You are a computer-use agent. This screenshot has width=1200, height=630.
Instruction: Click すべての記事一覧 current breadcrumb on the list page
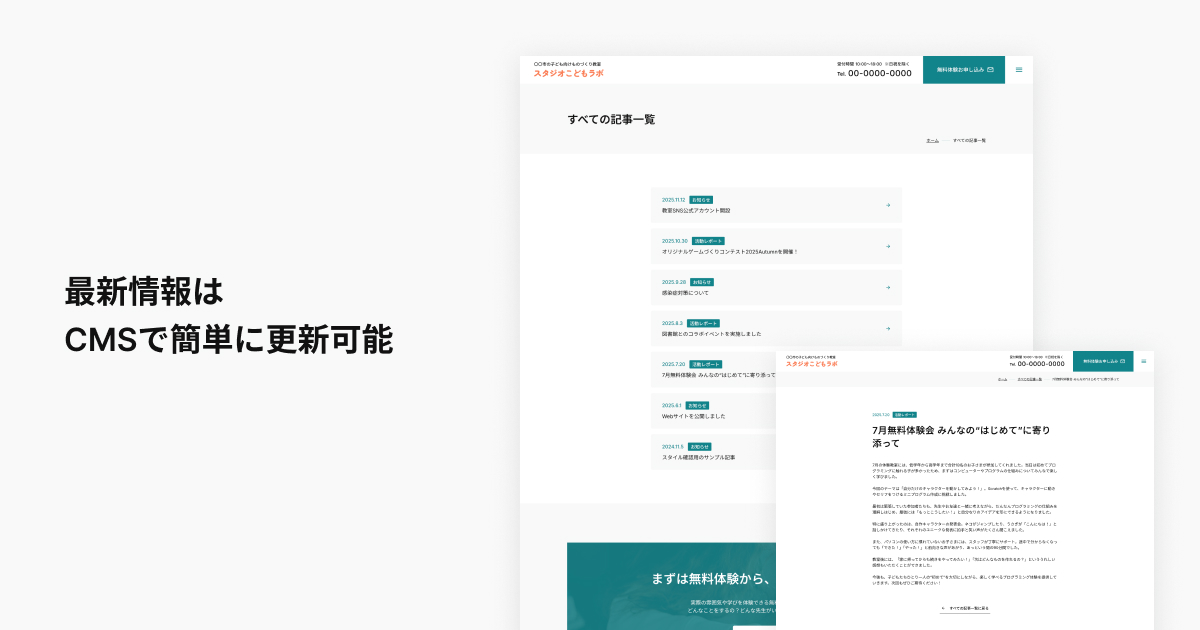coord(969,140)
